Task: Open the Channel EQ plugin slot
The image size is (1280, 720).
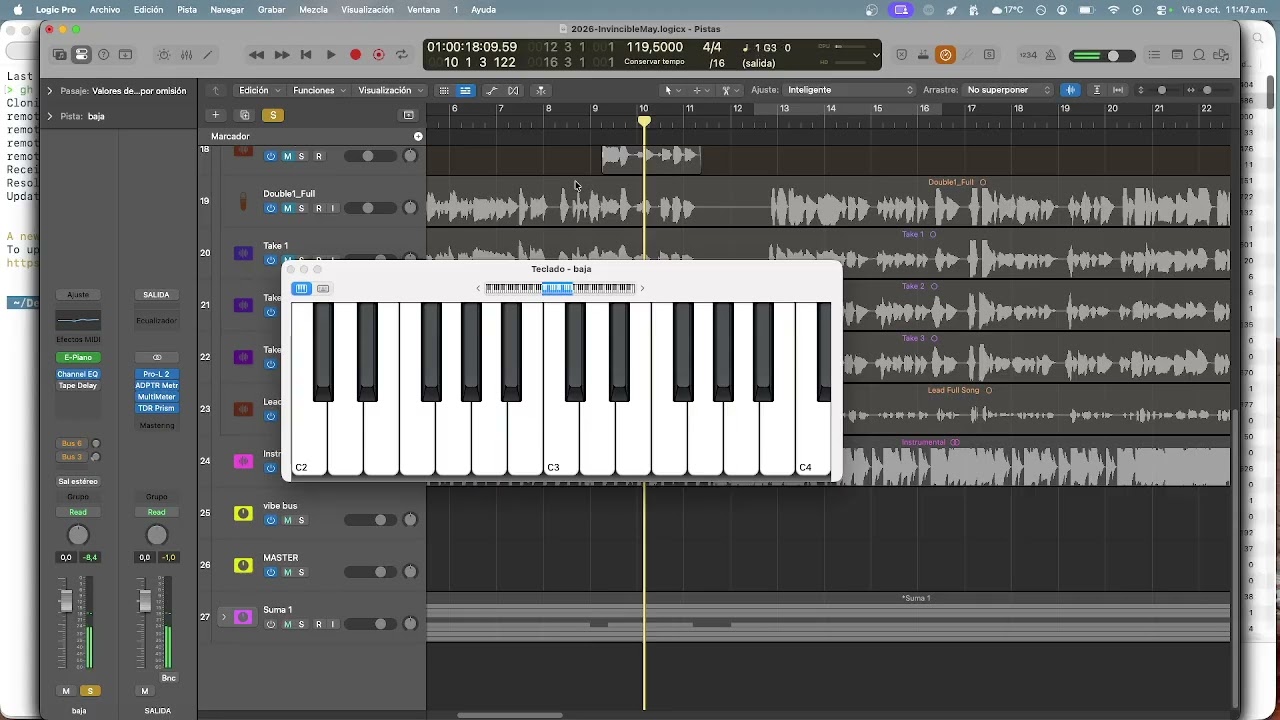Action: coord(78,374)
